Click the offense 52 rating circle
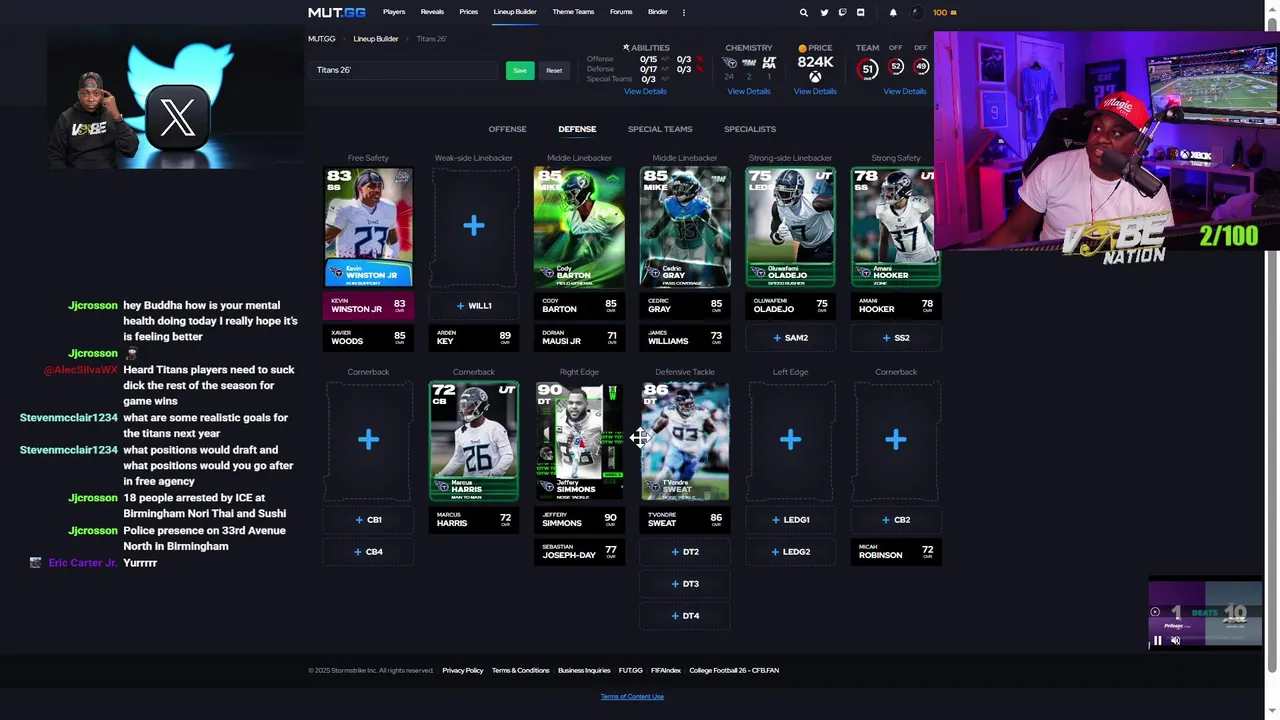The image size is (1280, 720). 896,66
